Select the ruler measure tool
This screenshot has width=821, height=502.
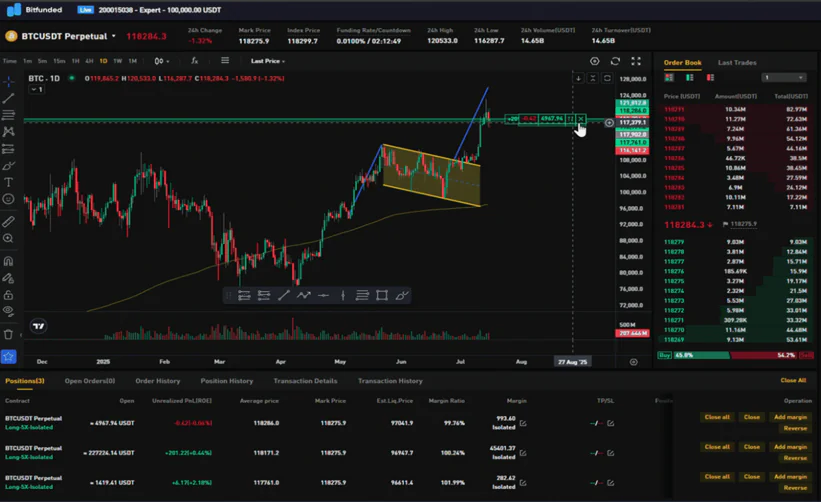(8, 221)
